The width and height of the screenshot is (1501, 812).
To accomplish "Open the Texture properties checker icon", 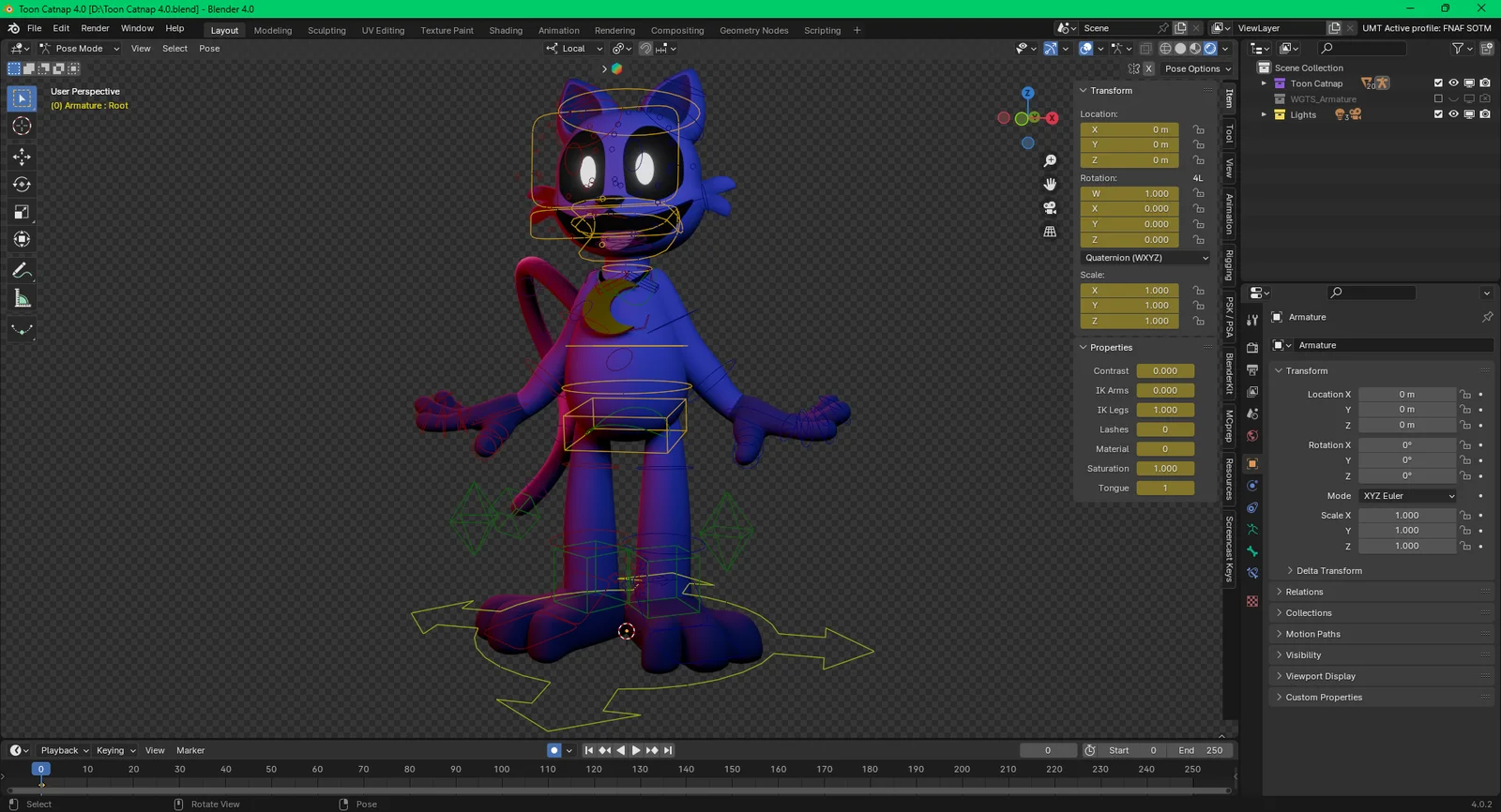I will coord(1252,601).
